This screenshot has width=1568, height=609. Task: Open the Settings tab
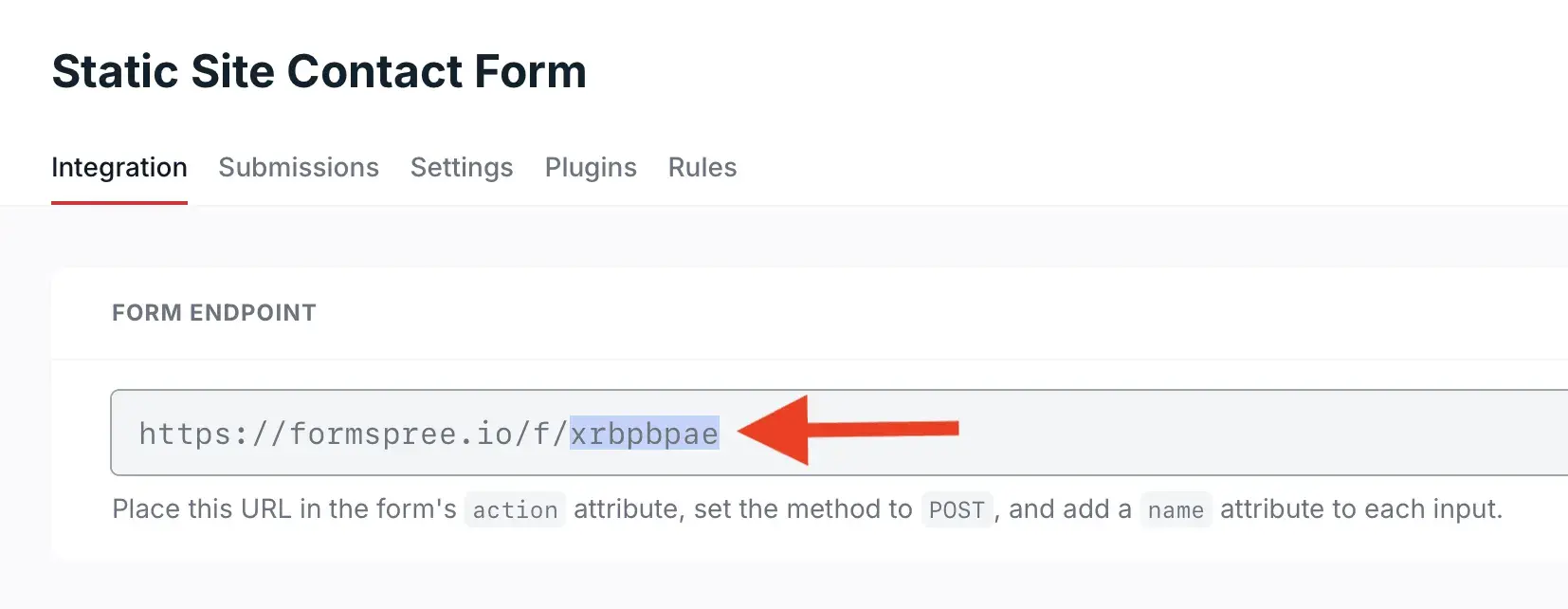pyautogui.click(x=461, y=168)
